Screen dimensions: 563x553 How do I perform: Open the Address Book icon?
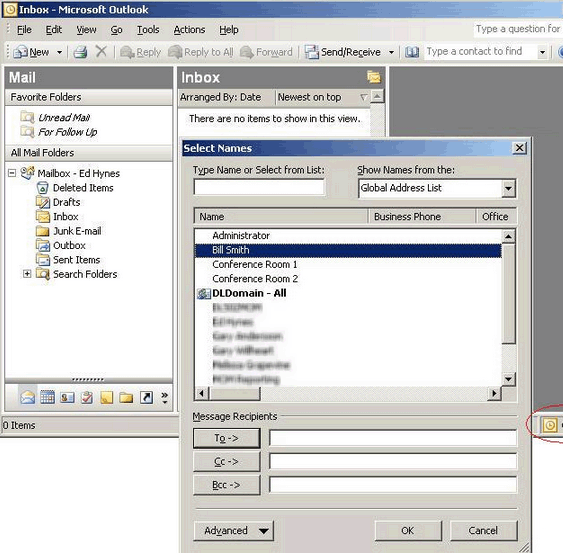click(412, 52)
